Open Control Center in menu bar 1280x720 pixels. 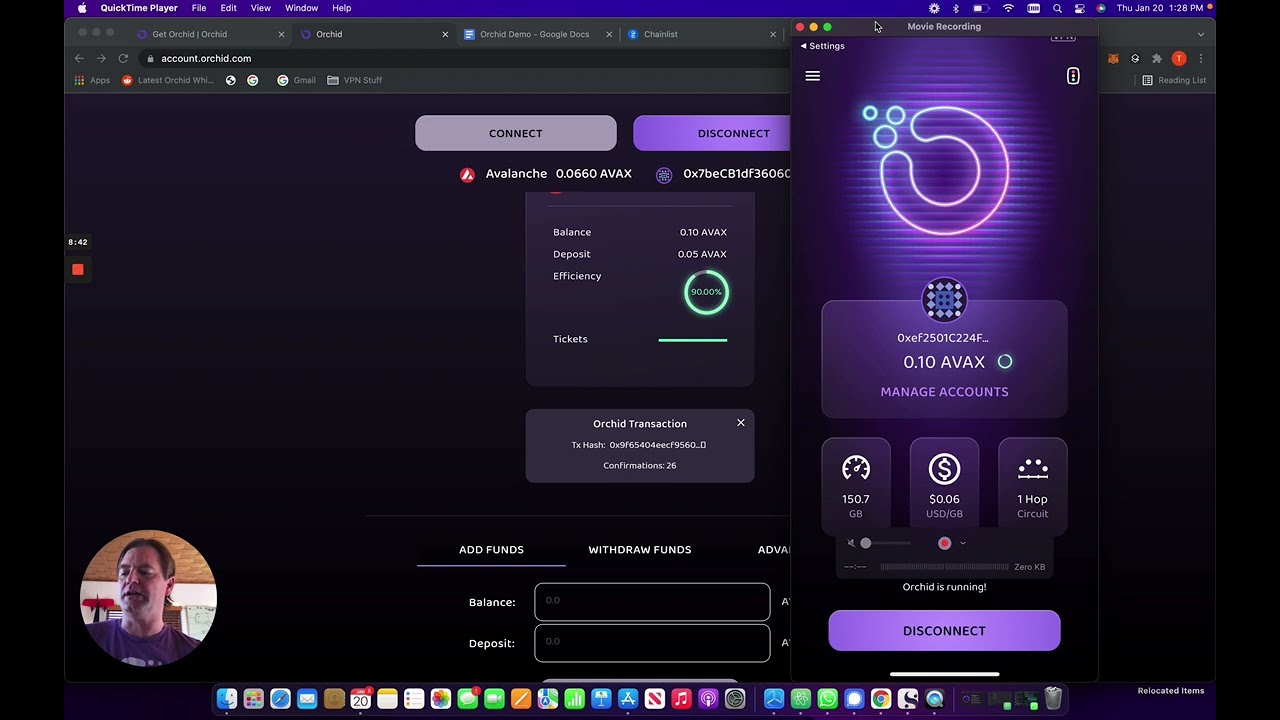(1079, 8)
